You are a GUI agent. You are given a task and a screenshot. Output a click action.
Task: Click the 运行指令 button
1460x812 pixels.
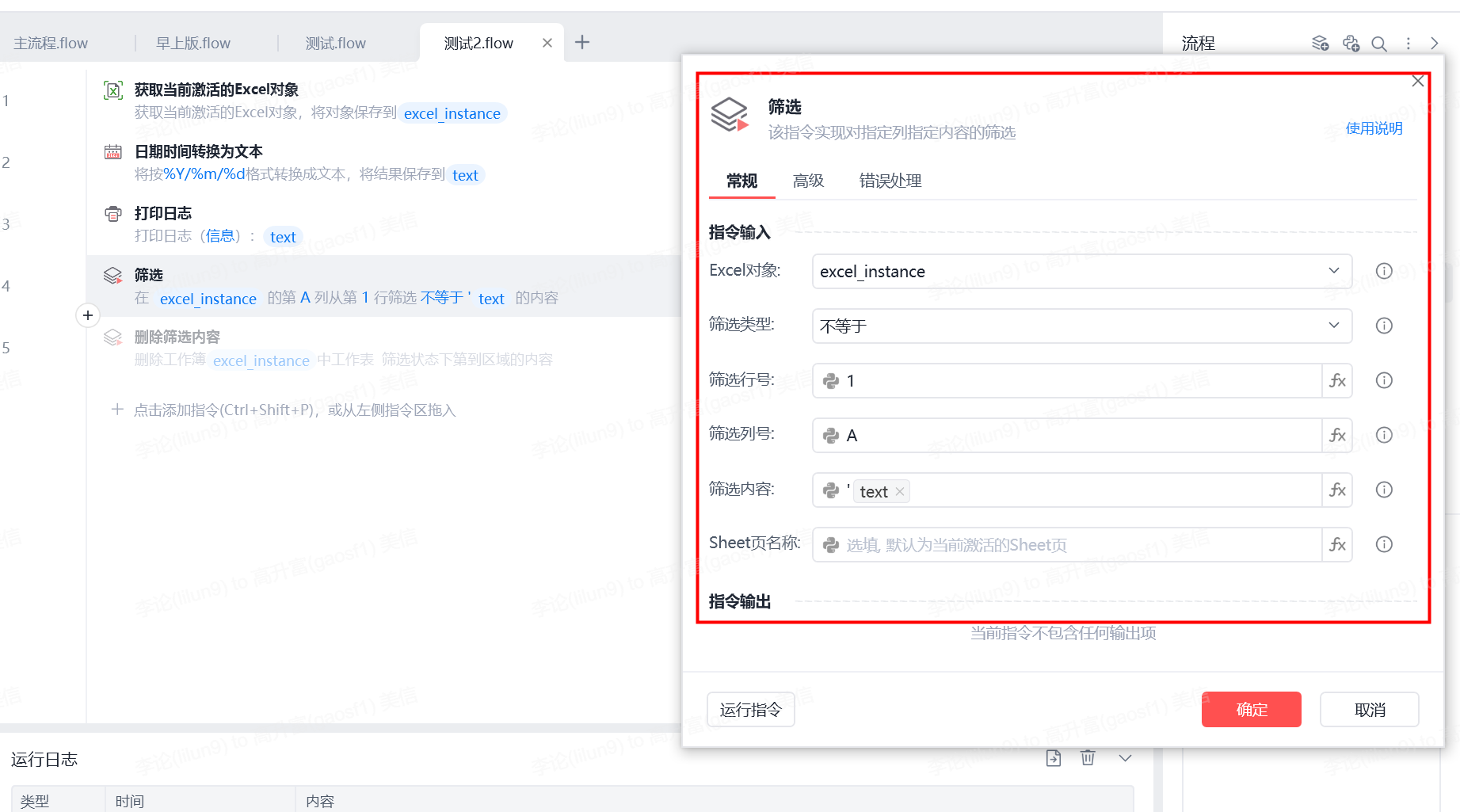[751, 709]
